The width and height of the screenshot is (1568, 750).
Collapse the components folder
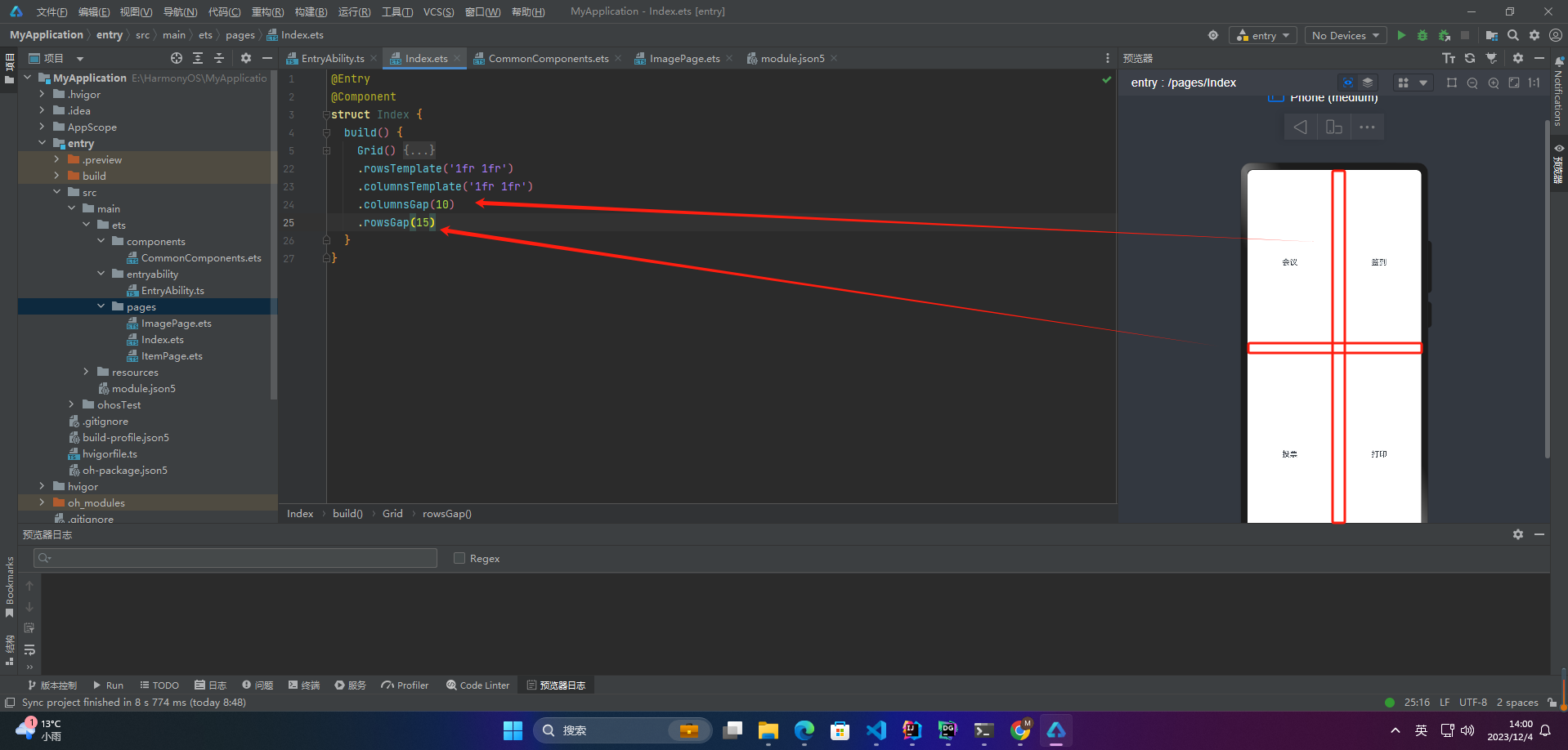point(101,241)
